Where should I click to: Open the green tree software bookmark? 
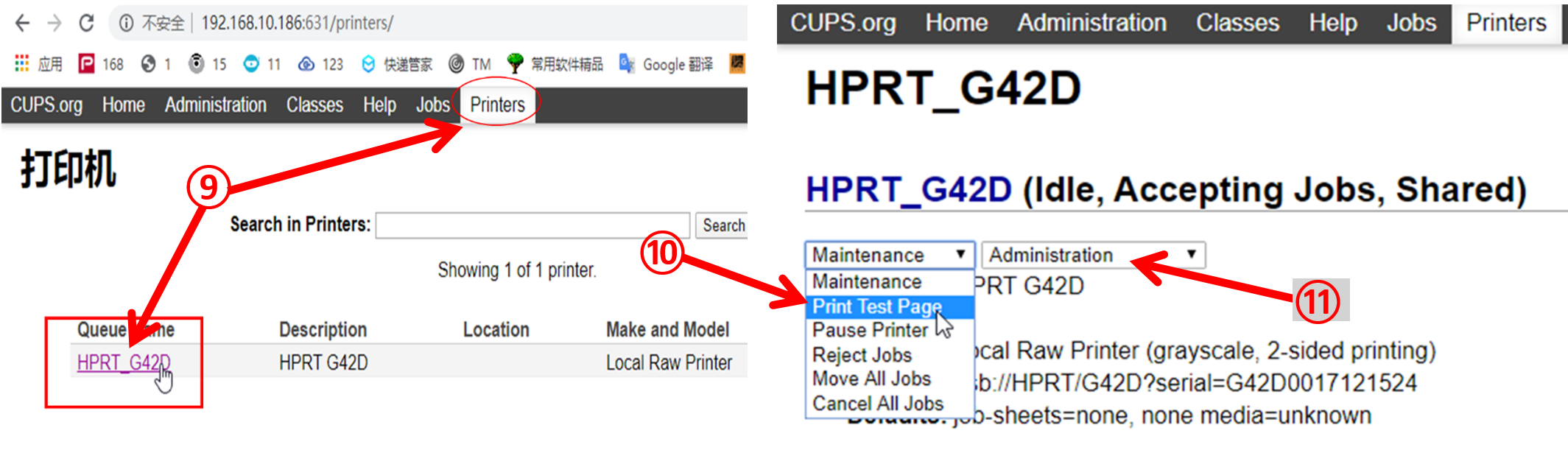click(556, 64)
